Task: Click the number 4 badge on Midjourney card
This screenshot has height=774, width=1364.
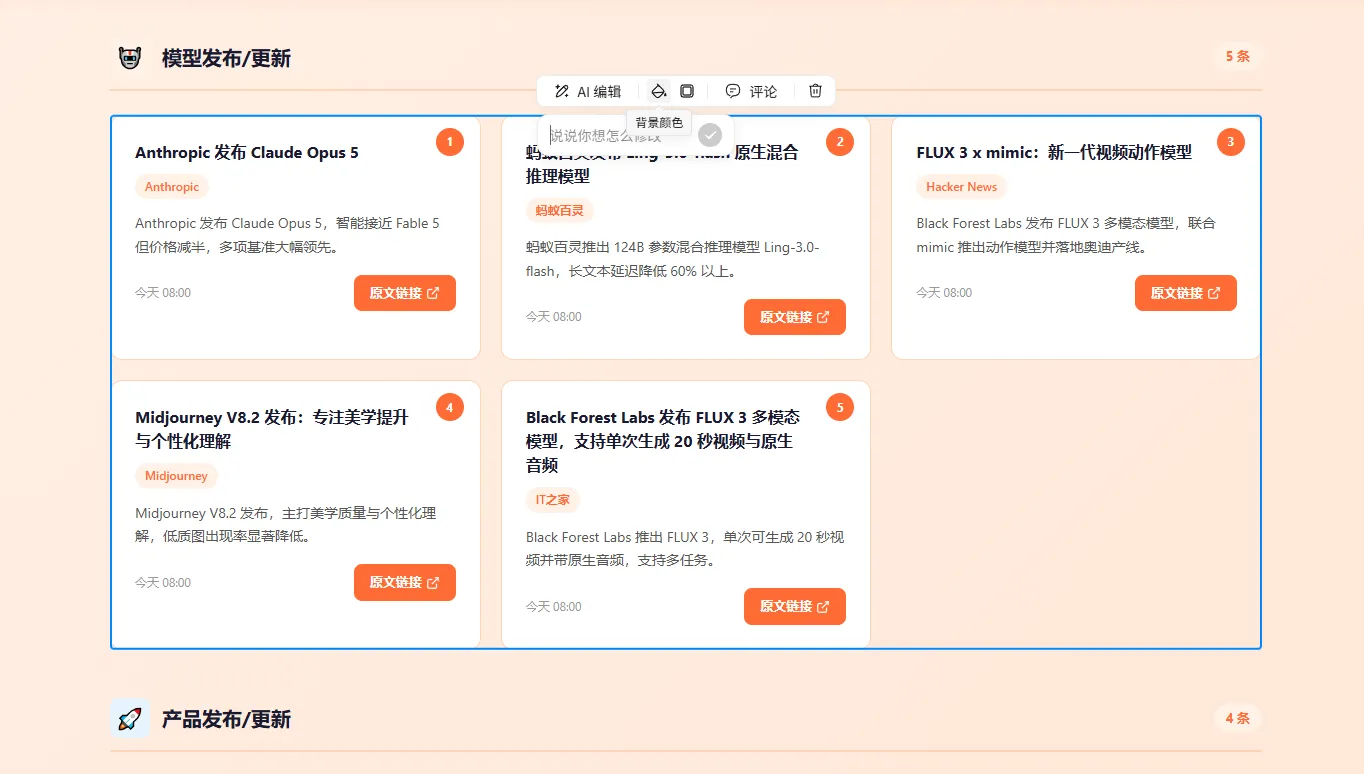Action: coord(450,407)
